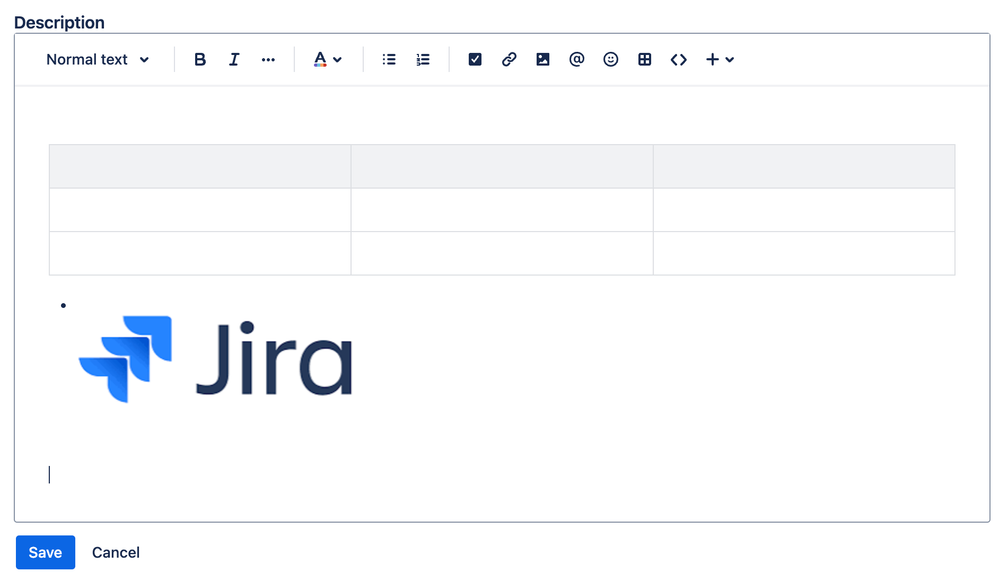Insert a numbered list

click(423, 59)
